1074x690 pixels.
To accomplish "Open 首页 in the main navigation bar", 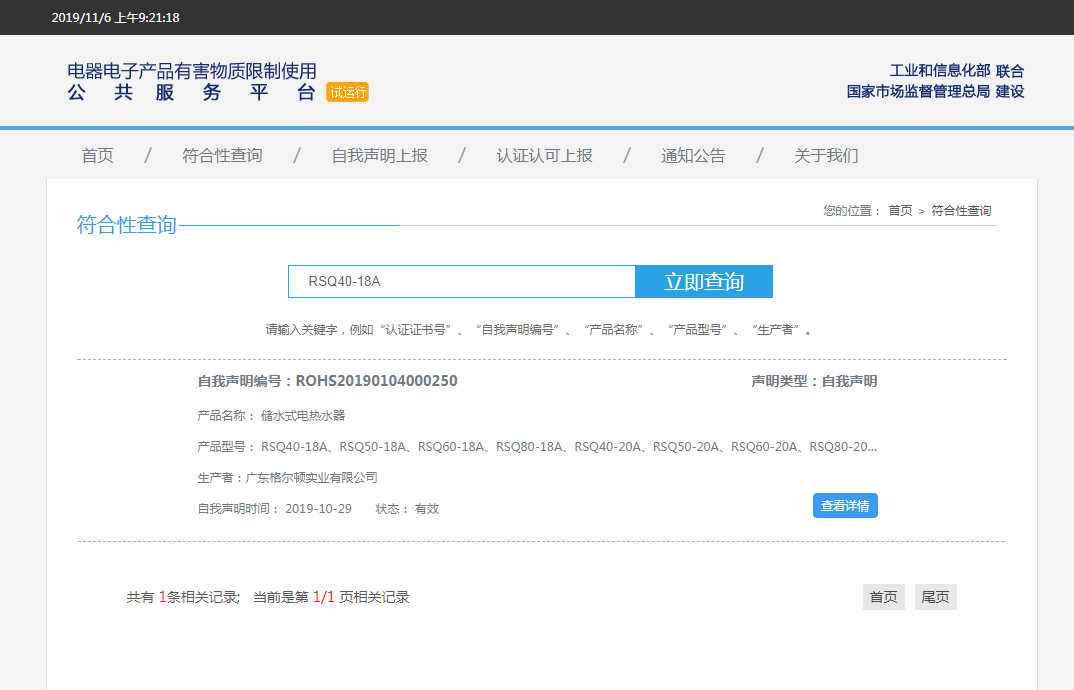I will click(97, 156).
